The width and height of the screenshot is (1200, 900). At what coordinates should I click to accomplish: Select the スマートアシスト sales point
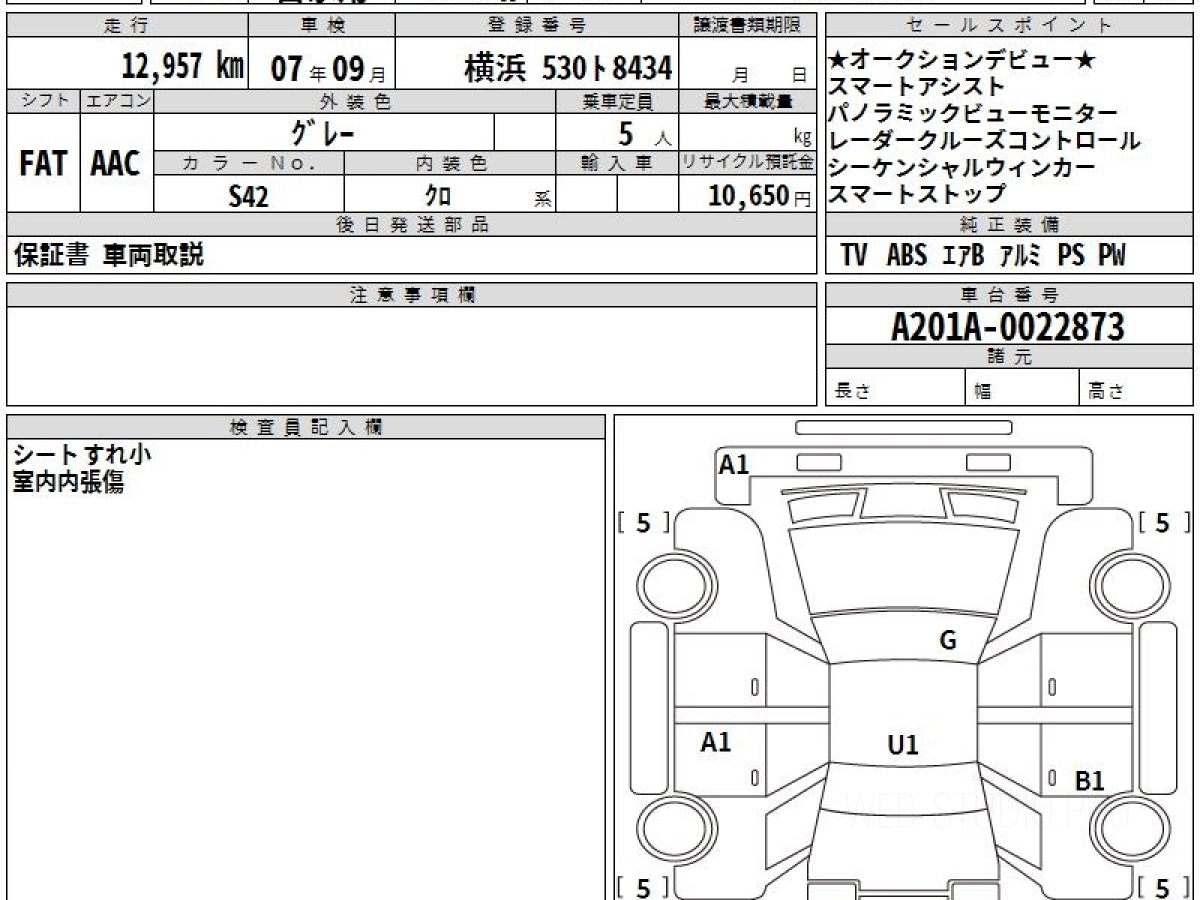916,87
